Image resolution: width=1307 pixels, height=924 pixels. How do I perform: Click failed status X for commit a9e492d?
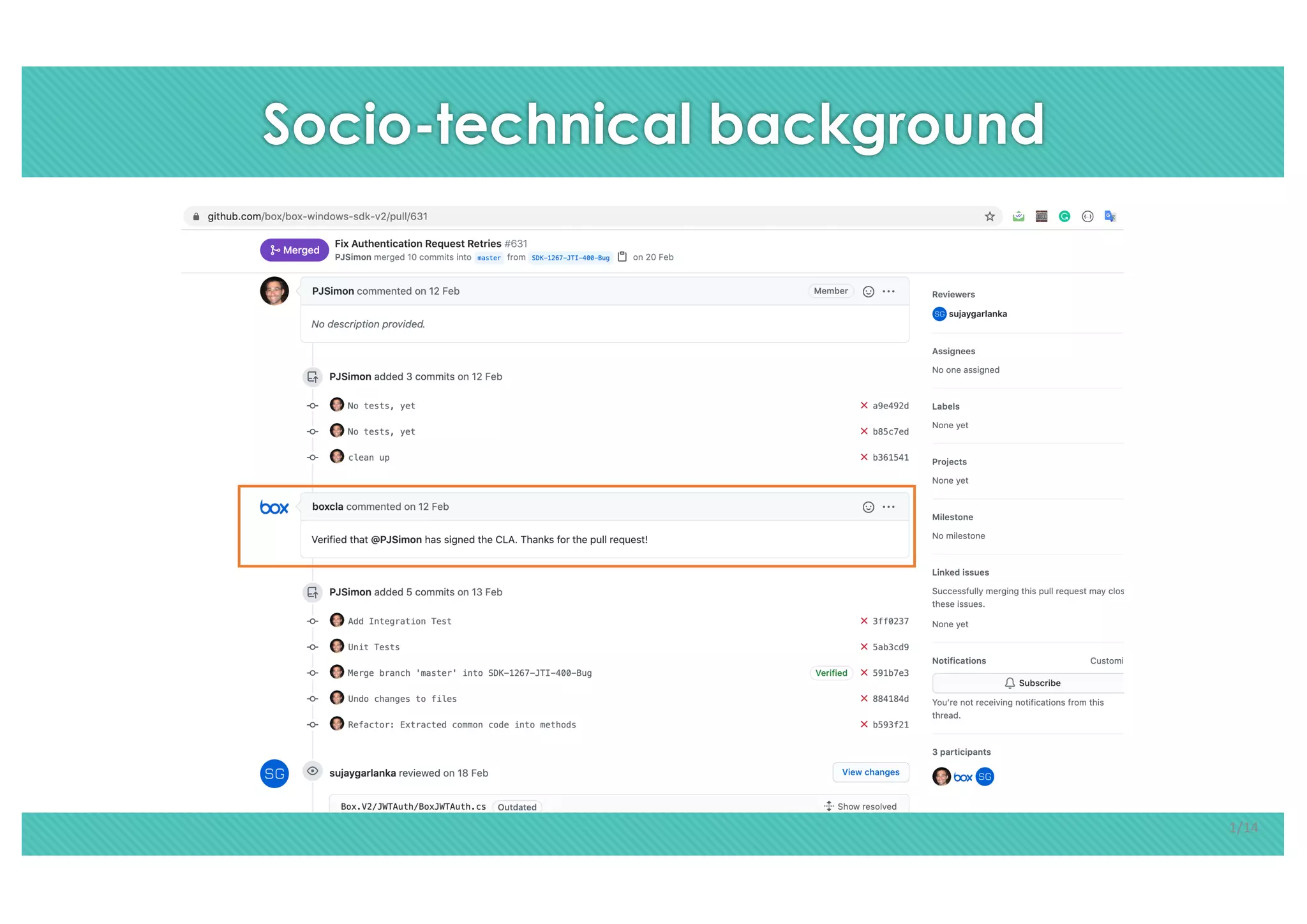pyautogui.click(x=864, y=406)
